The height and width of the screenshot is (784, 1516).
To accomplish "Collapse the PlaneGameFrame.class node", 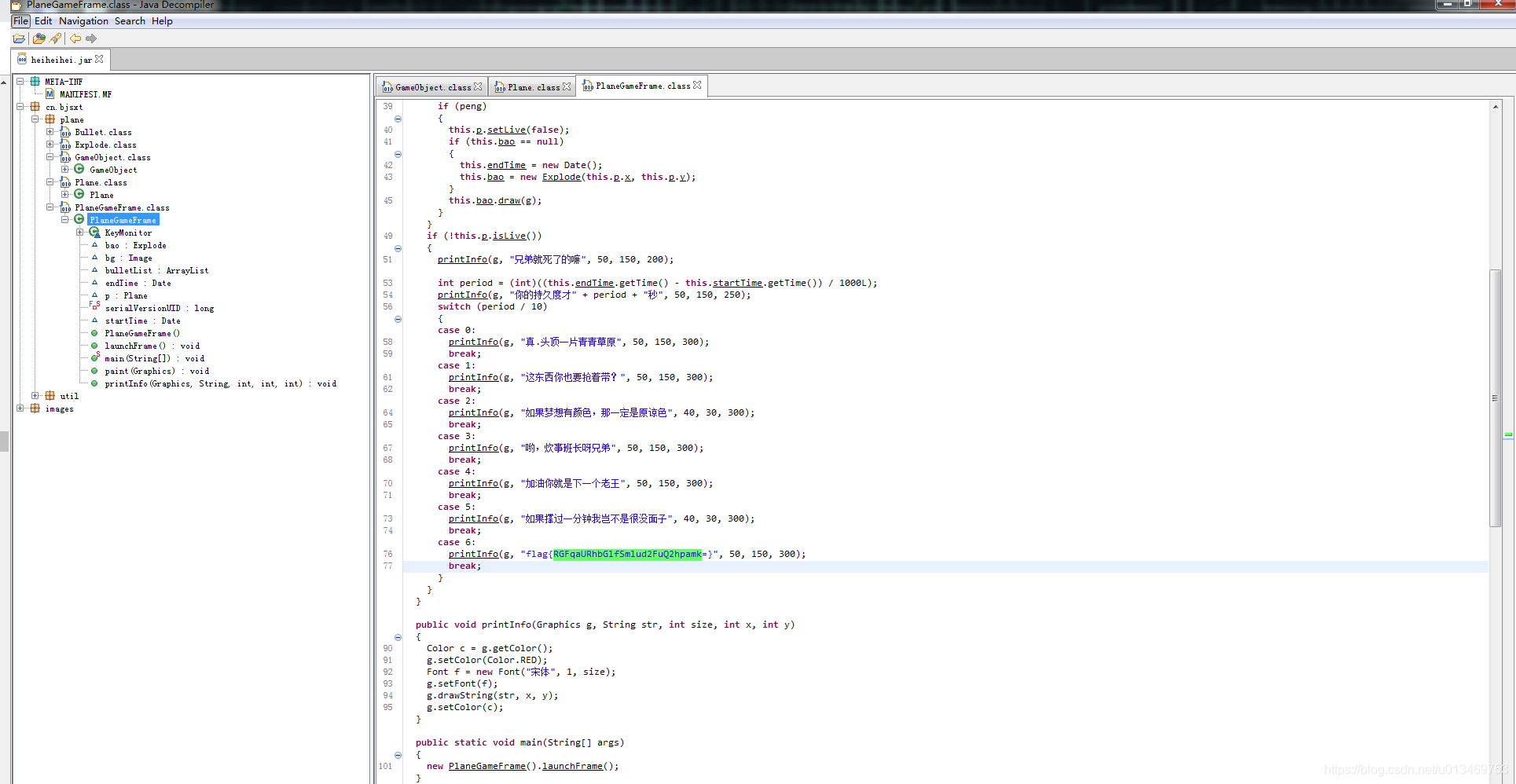I will pos(50,207).
